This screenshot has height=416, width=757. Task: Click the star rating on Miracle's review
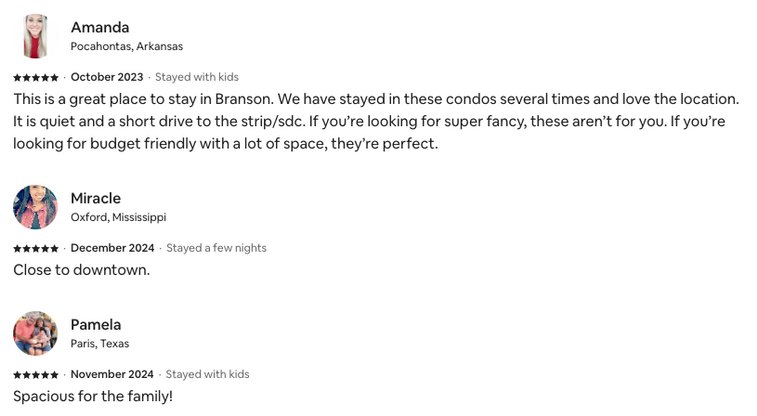point(36,248)
